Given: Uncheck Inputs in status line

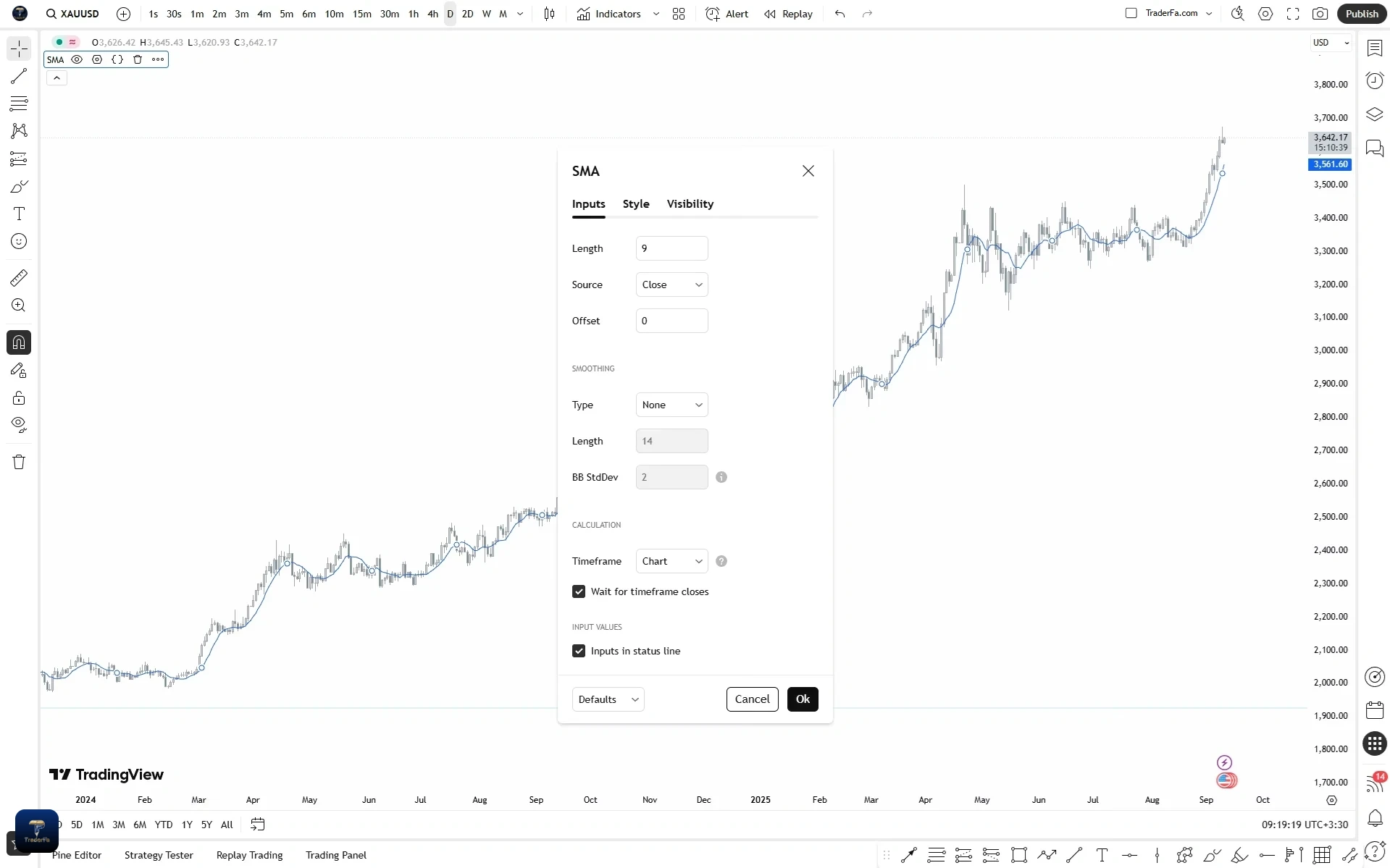Looking at the screenshot, I should (x=579, y=651).
